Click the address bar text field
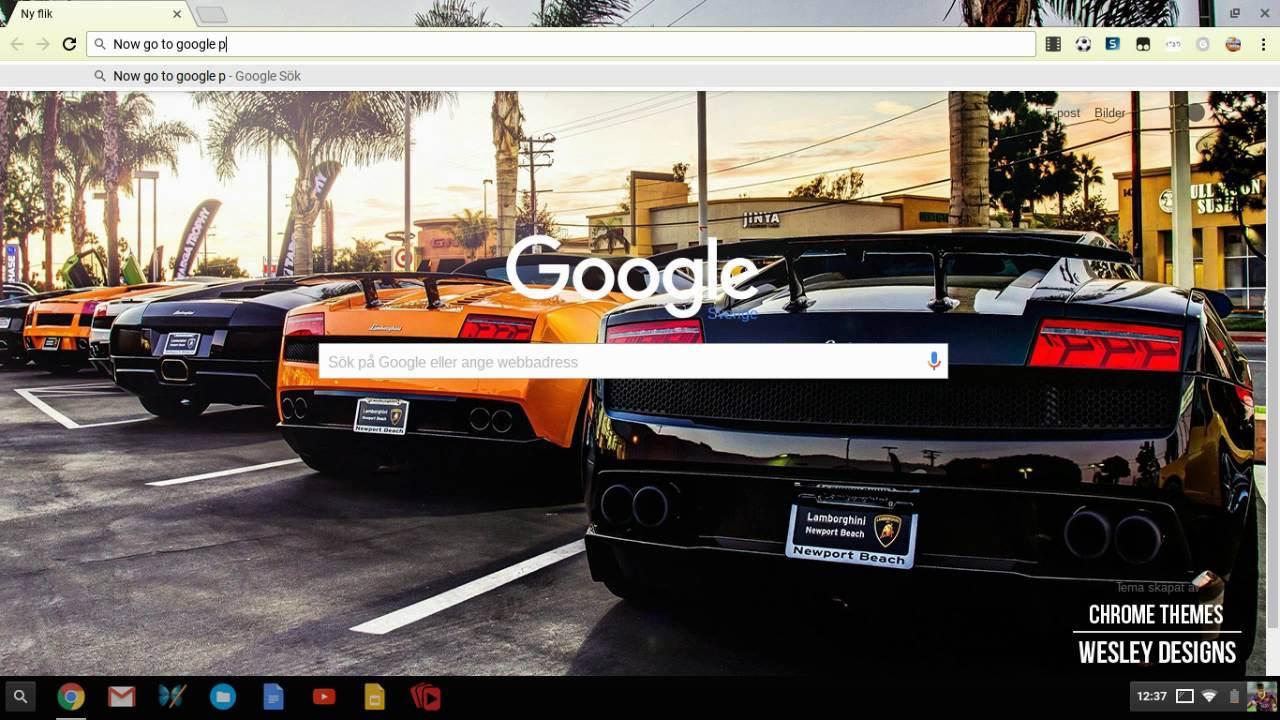Screen dimensions: 1280x720 [x=561, y=44]
